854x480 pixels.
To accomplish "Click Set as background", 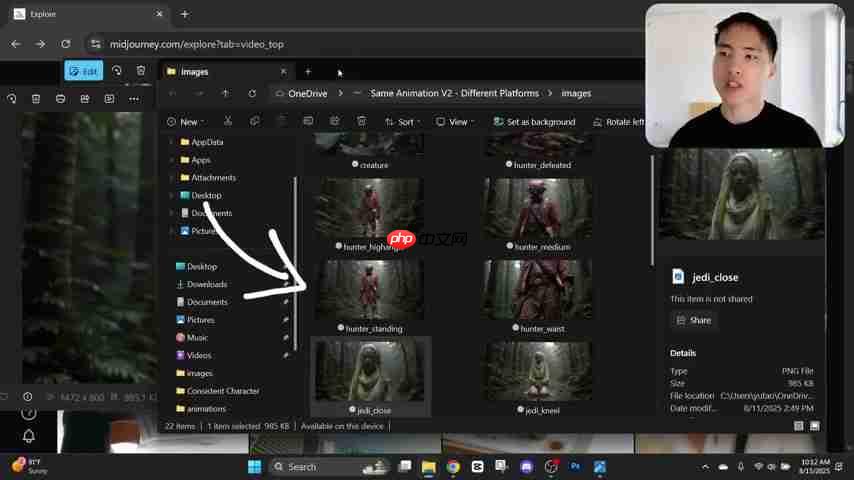I will 534,122.
